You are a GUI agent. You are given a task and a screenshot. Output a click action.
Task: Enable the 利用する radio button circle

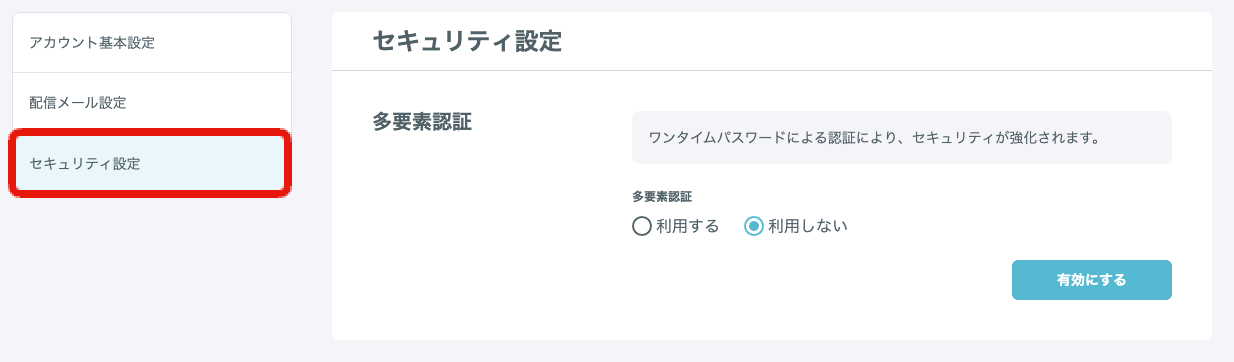642,226
